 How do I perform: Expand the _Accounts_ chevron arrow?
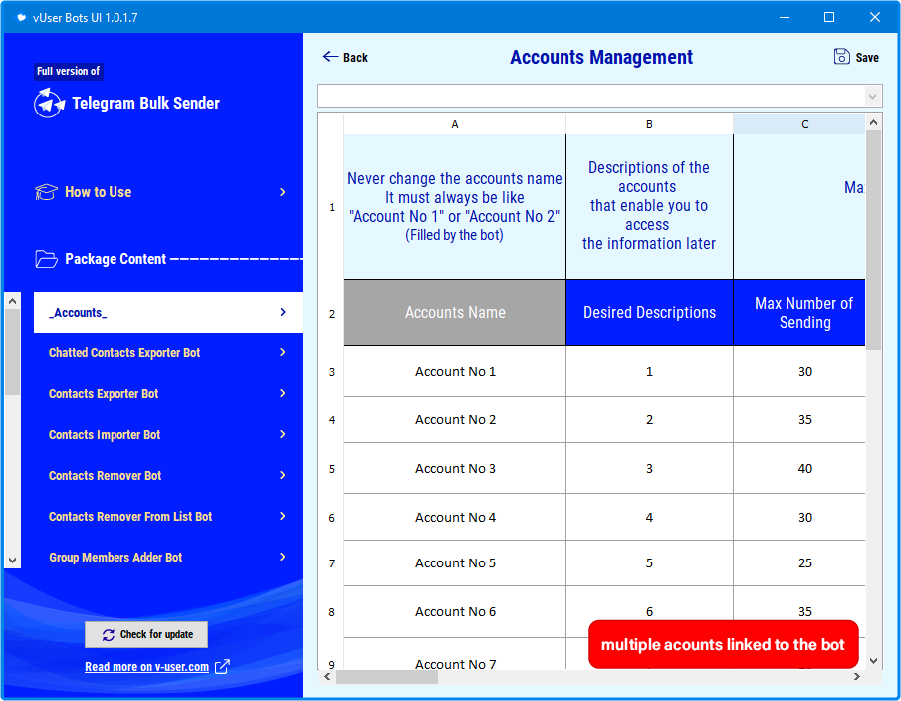282,312
